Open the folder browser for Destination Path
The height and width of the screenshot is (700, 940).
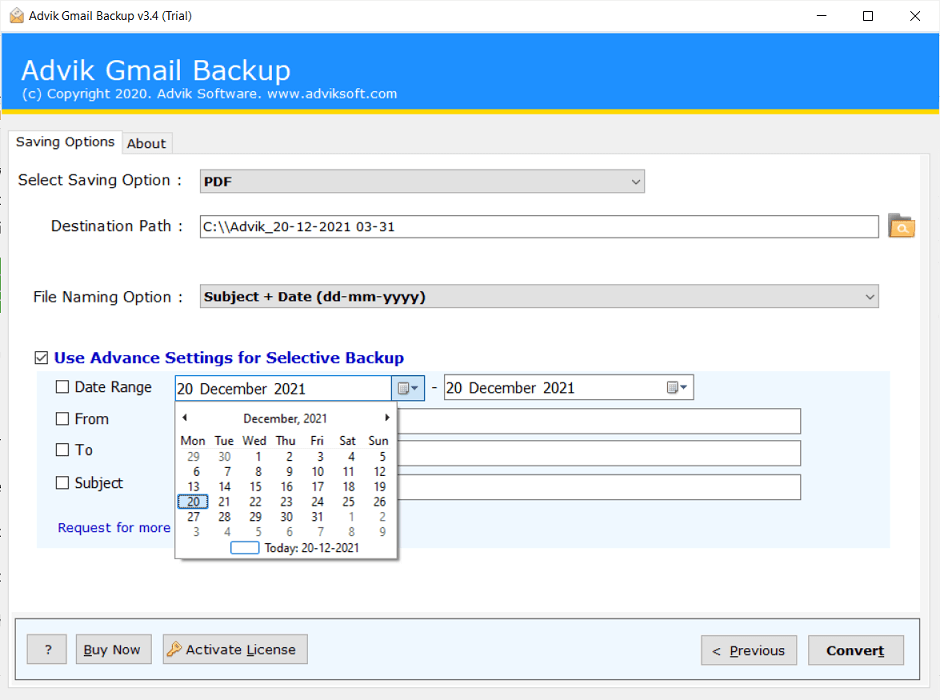pos(901,226)
